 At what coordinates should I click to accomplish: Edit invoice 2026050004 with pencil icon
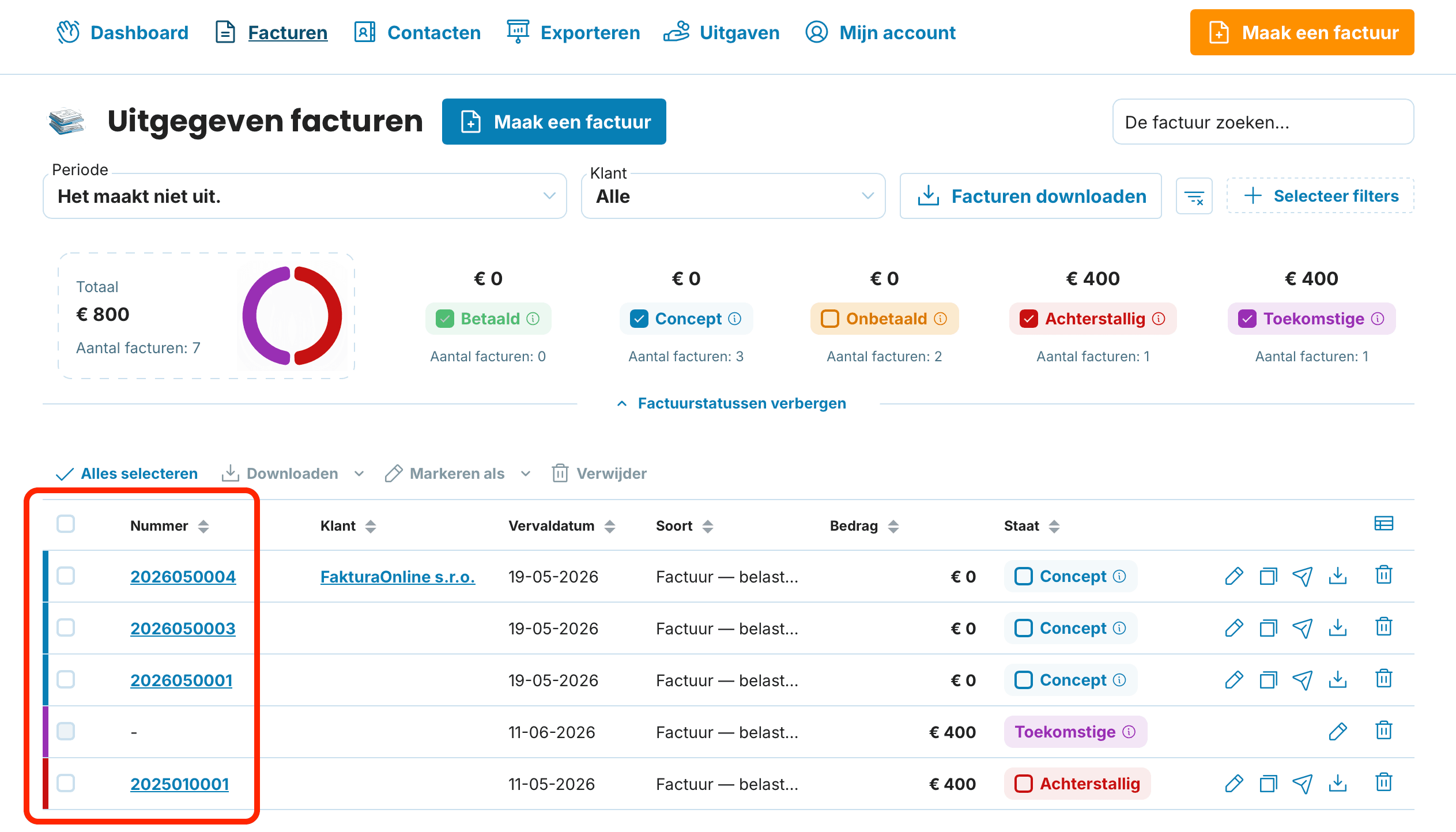coord(1234,576)
